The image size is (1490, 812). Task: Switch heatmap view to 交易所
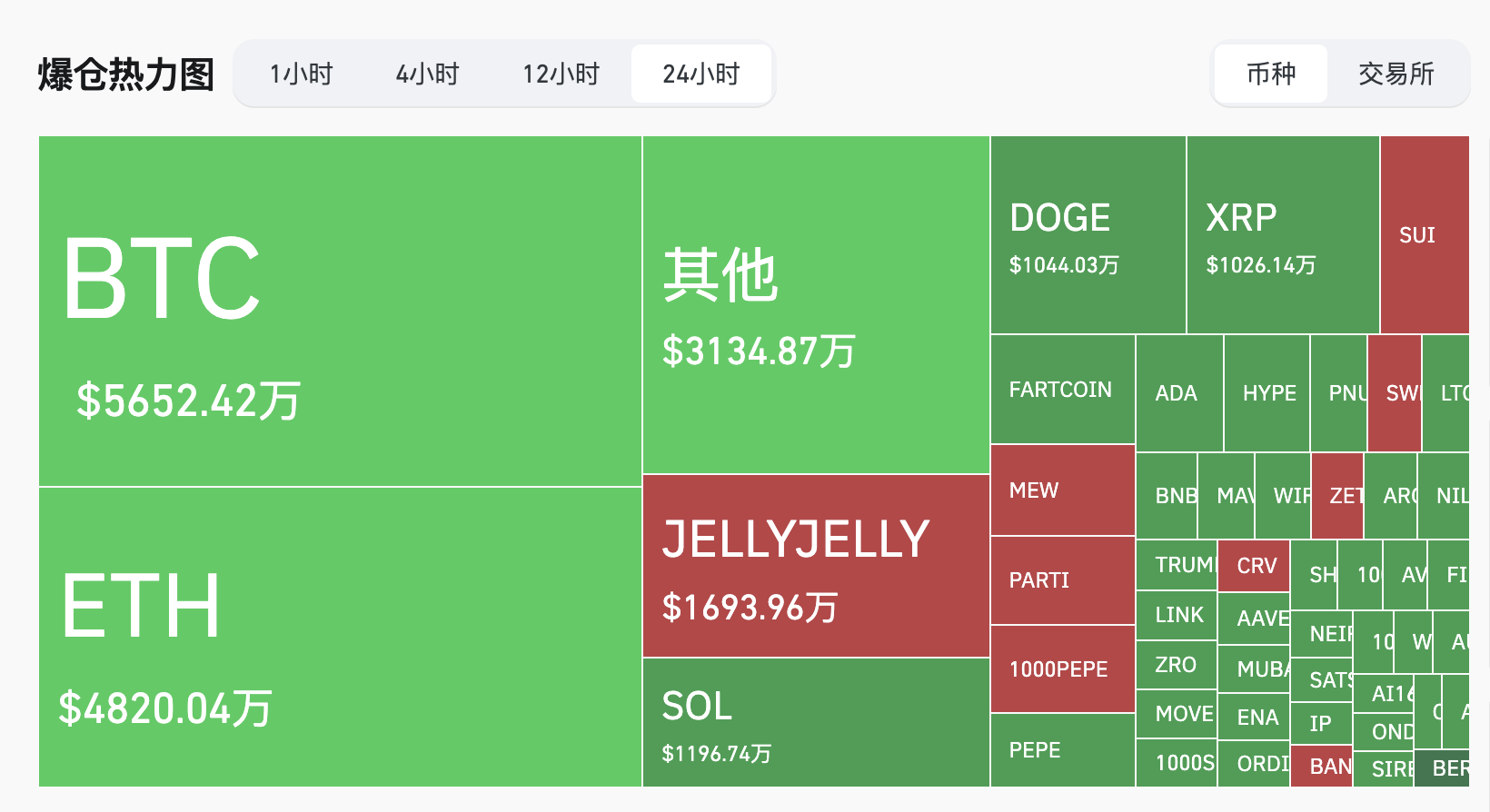(1396, 74)
